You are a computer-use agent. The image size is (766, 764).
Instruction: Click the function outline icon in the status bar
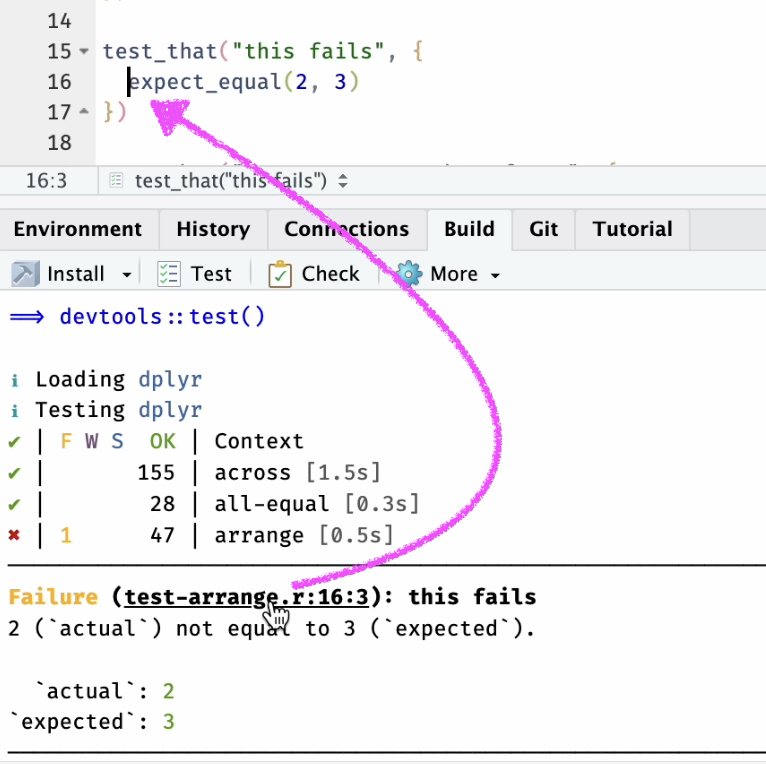116,180
